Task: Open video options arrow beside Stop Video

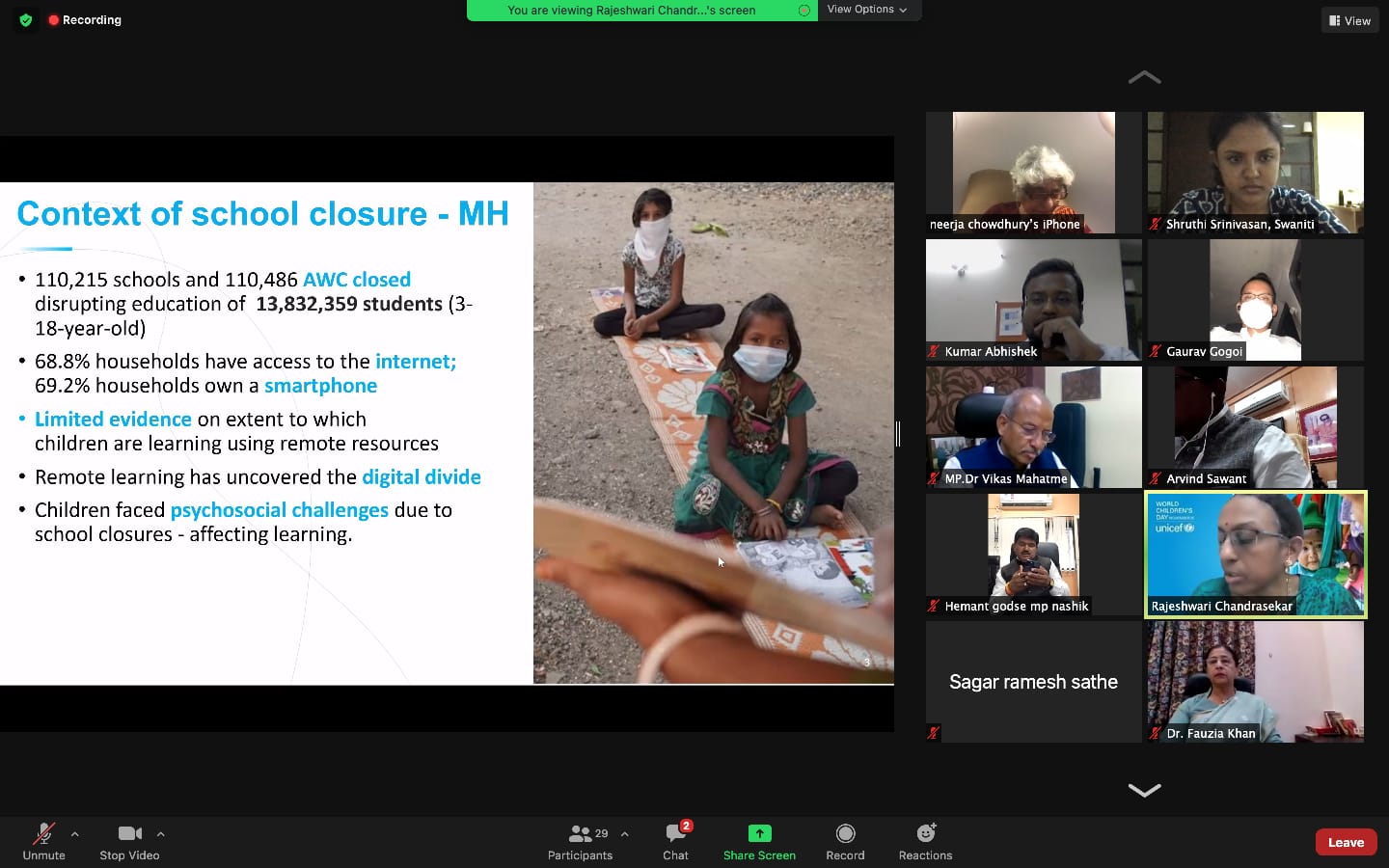Action: [x=160, y=834]
